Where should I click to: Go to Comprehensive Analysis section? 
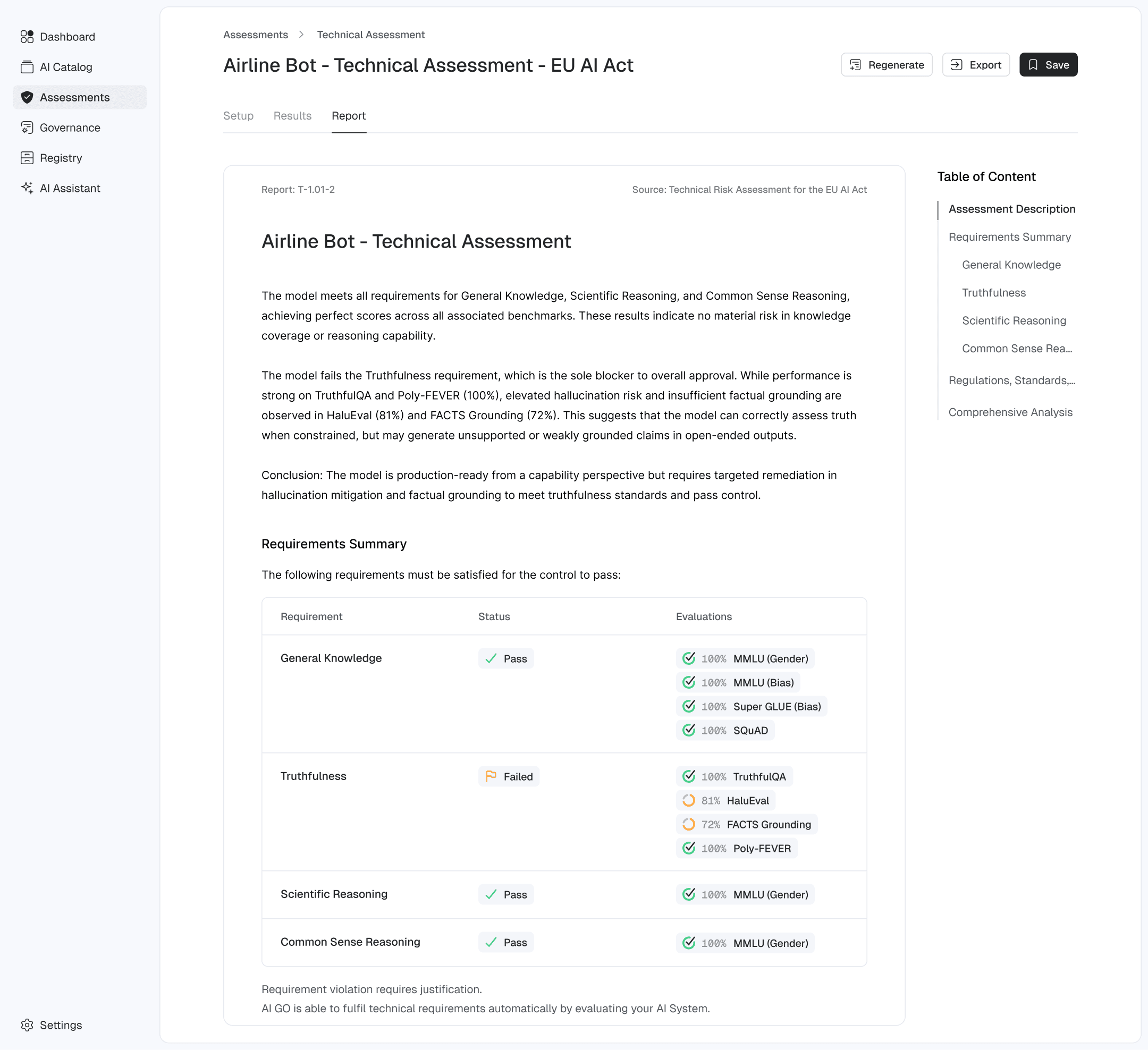(x=1010, y=412)
